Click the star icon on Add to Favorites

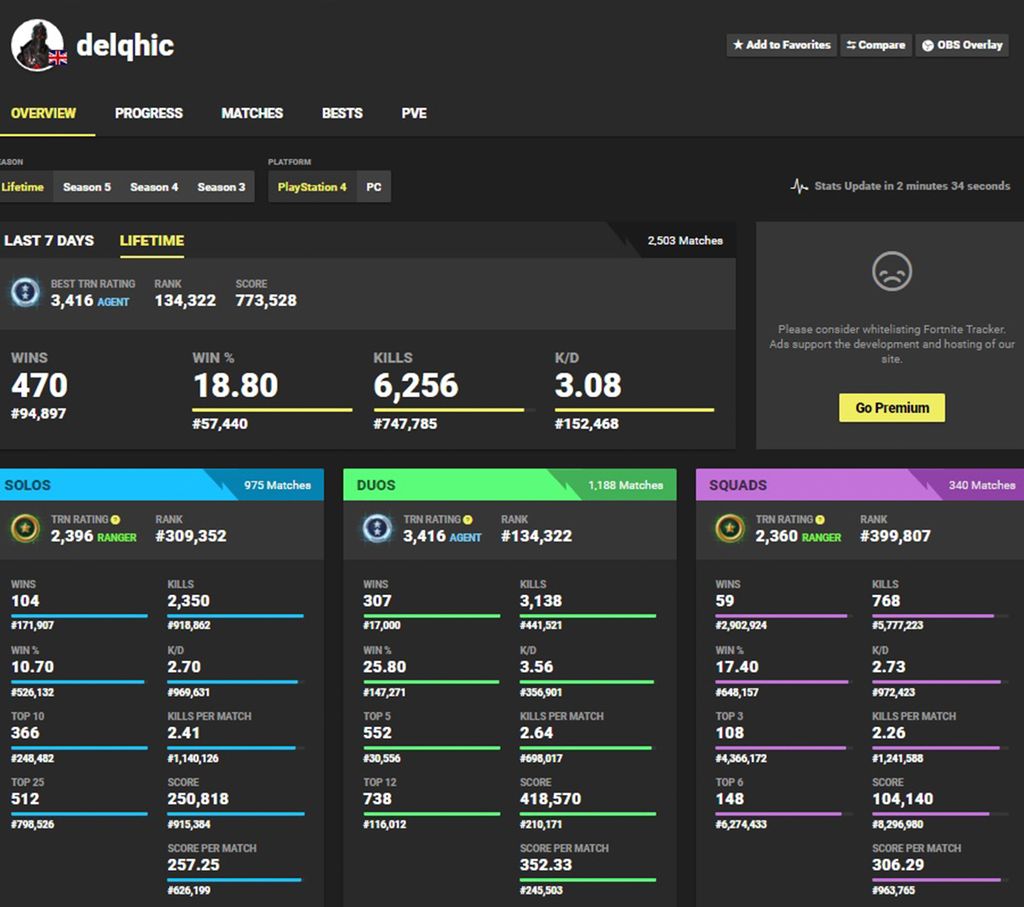pyautogui.click(x=739, y=45)
